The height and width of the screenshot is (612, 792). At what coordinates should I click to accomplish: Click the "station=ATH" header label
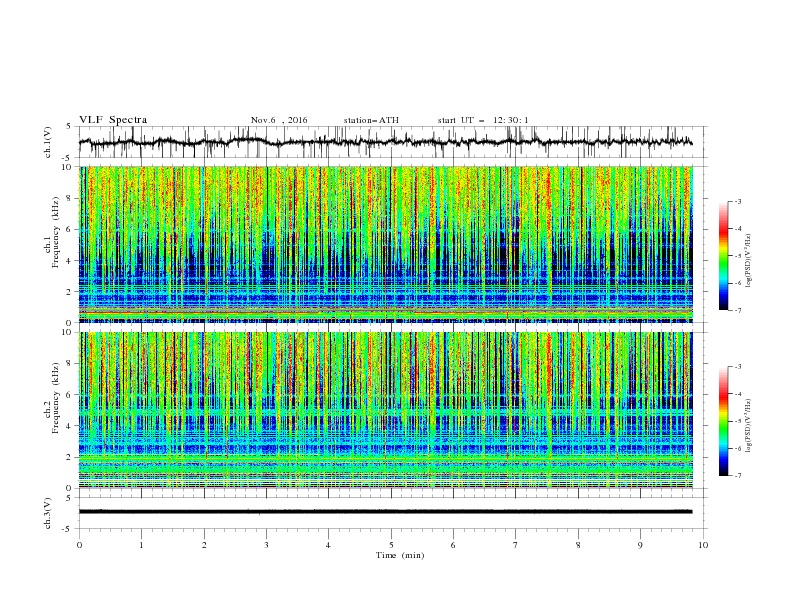coord(371,120)
